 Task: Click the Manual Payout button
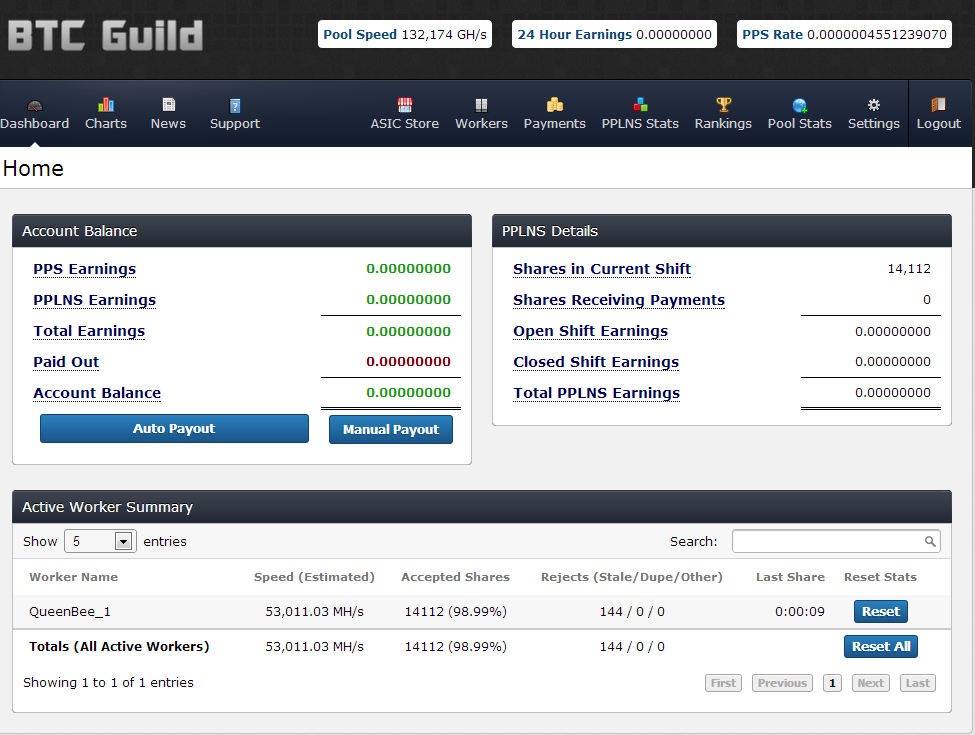[390, 429]
